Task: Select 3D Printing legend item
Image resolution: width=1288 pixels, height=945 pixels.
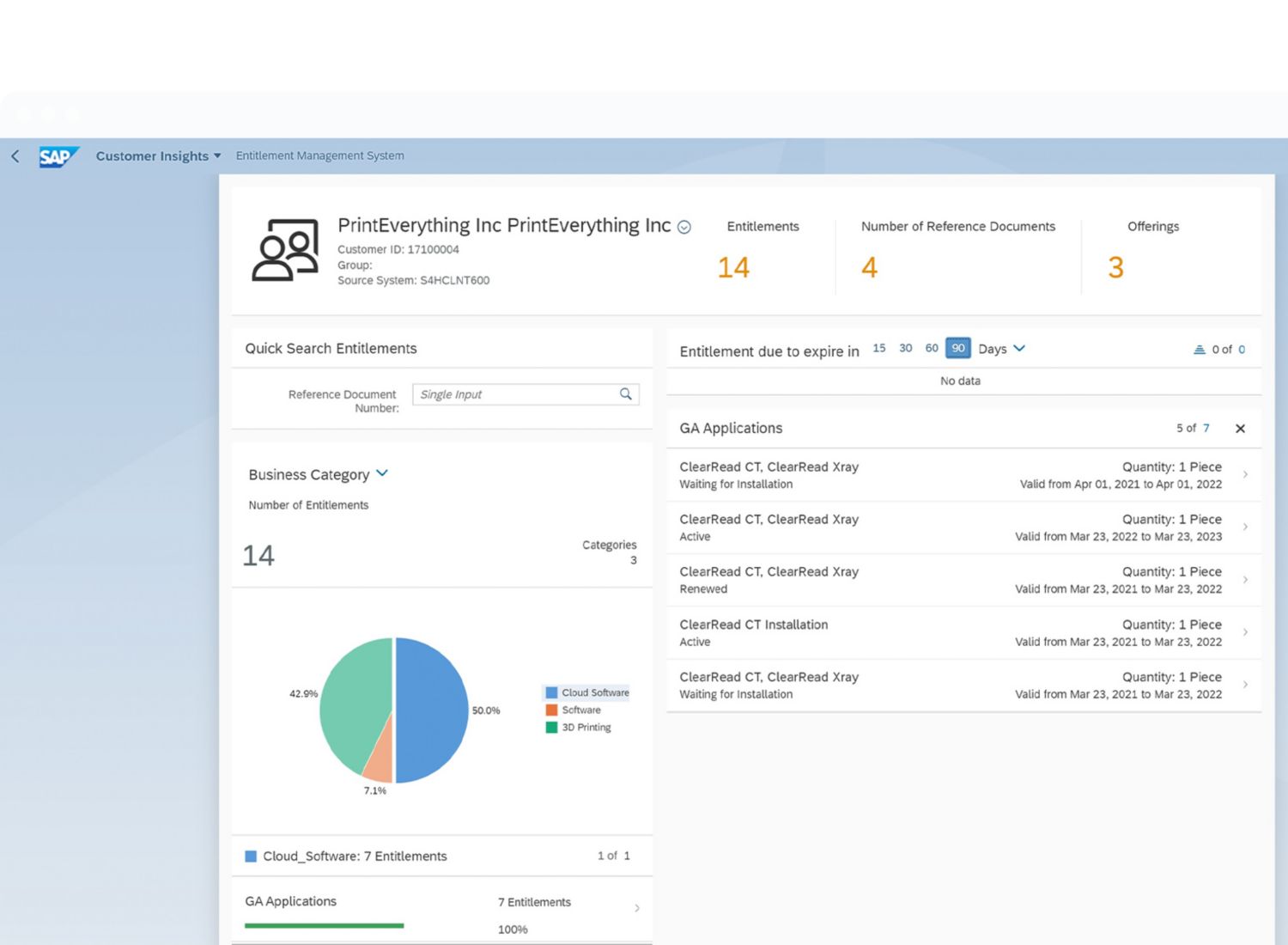Action: (x=579, y=727)
